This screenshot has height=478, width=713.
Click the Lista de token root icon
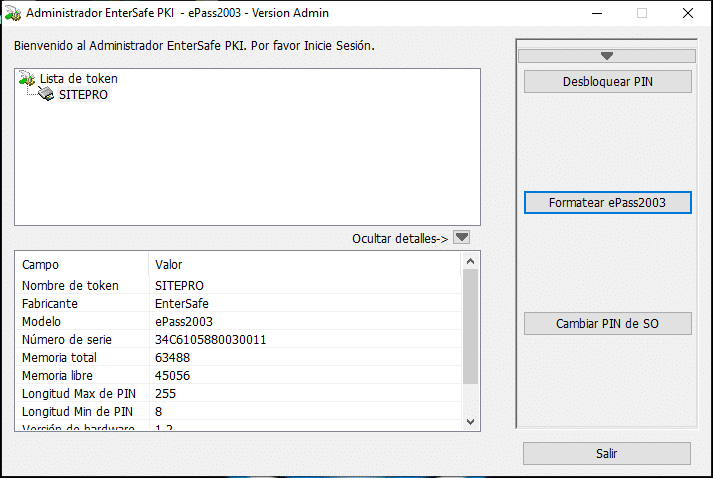(27, 78)
